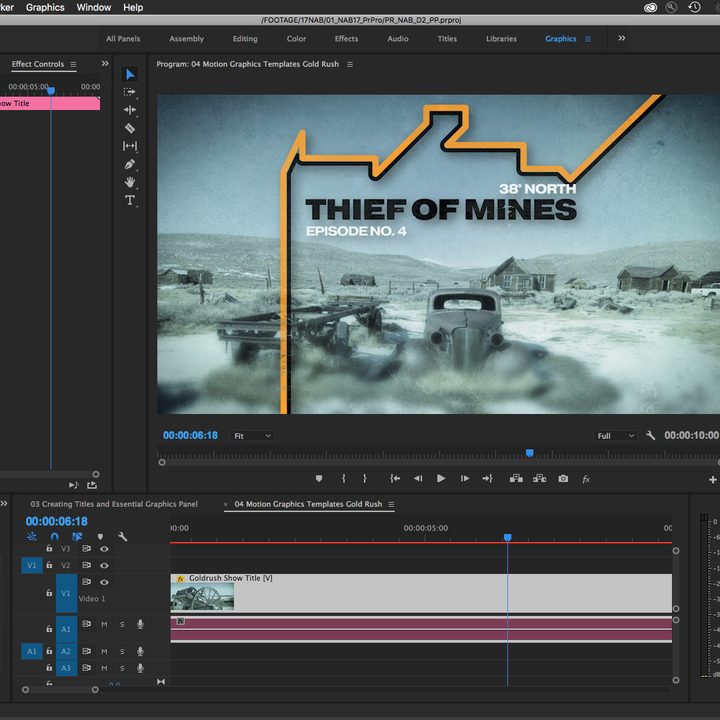The image size is (720, 720).
Task: Expand the workspace overflow chevrons
Action: click(622, 38)
